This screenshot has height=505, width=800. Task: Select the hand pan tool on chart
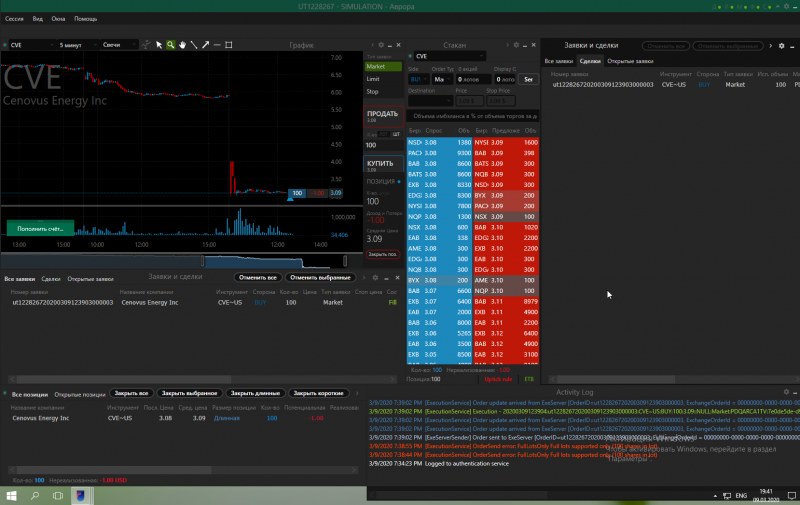tap(182, 45)
